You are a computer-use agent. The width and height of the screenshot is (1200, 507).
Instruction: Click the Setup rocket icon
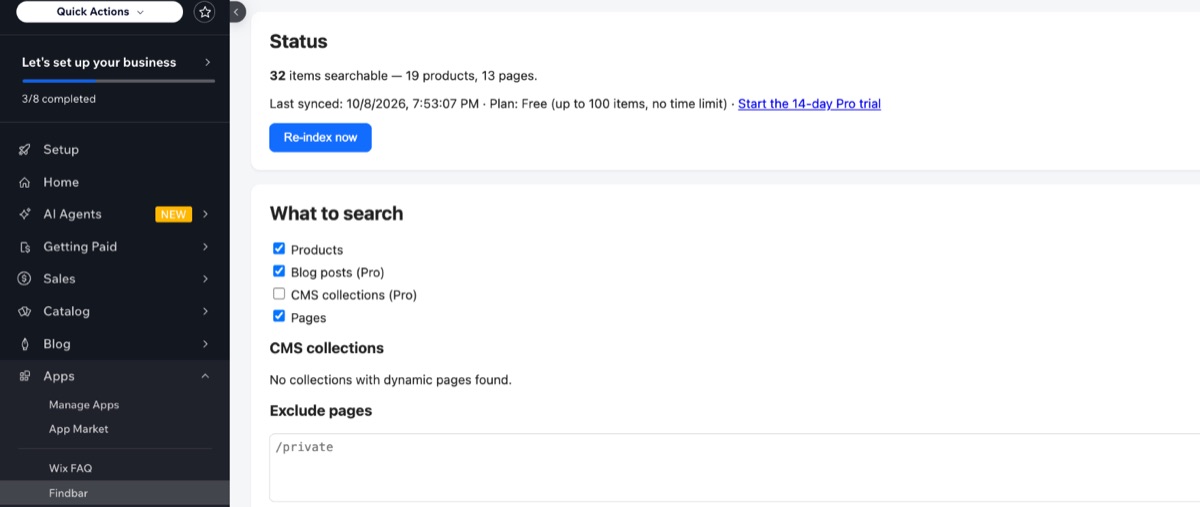(24, 150)
